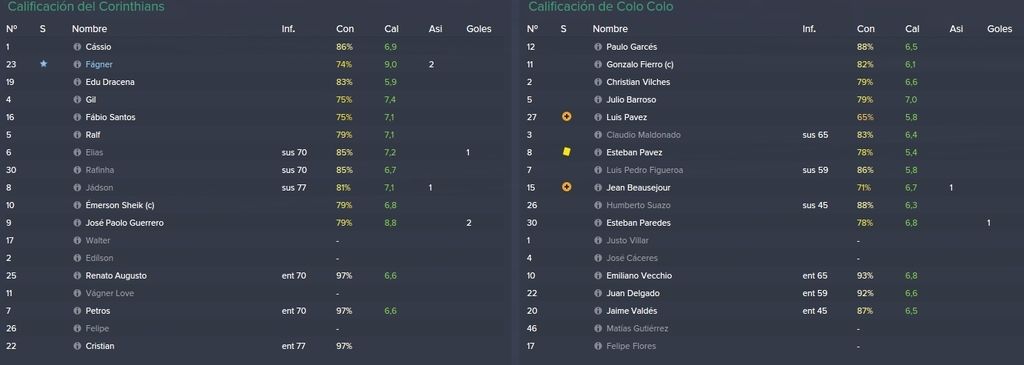Open Fágner's player profile
The height and width of the screenshot is (365, 1024).
[x=99, y=64]
